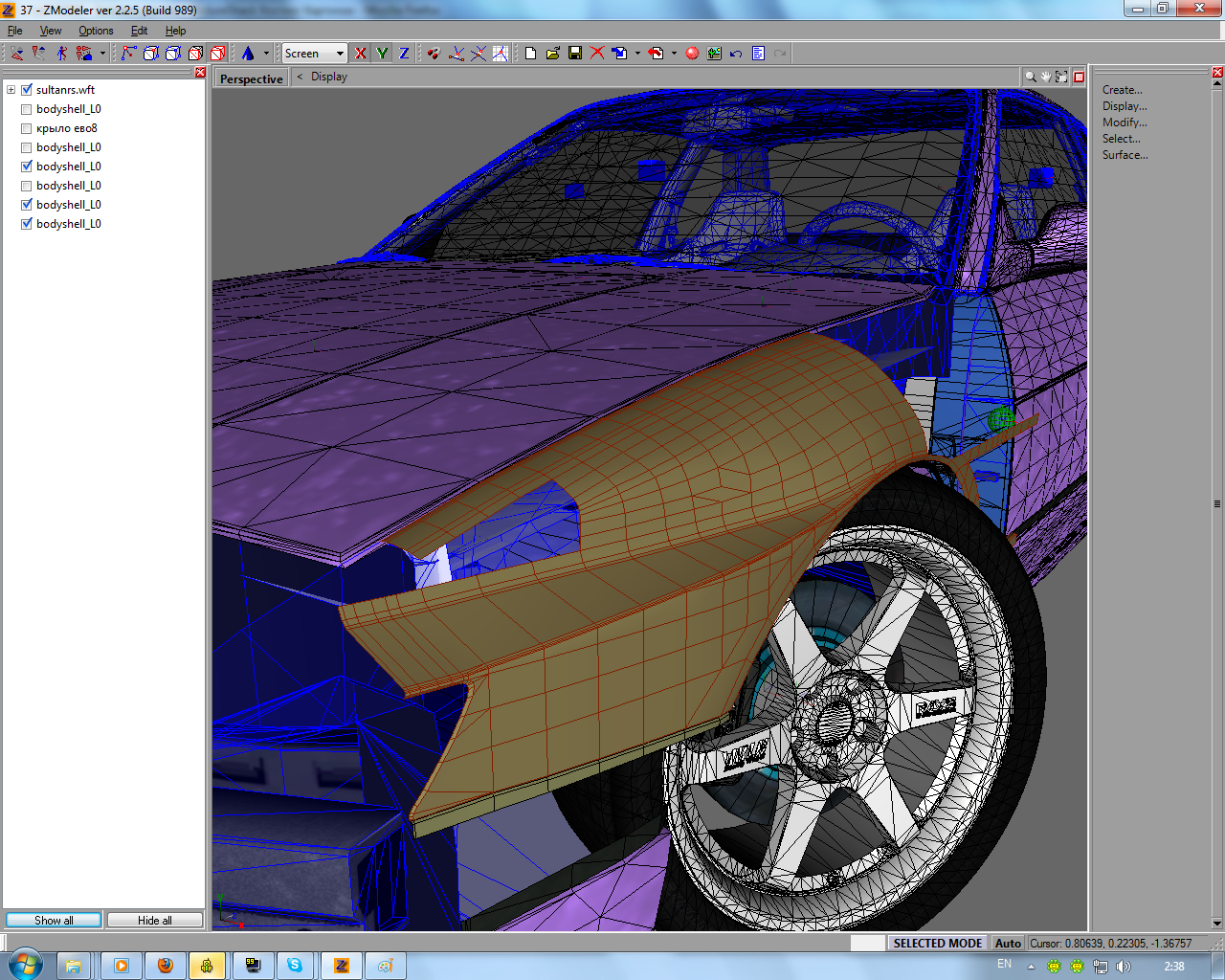Click the Export icon with red arrow
The width and height of the screenshot is (1225, 980).
(x=656, y=54)
